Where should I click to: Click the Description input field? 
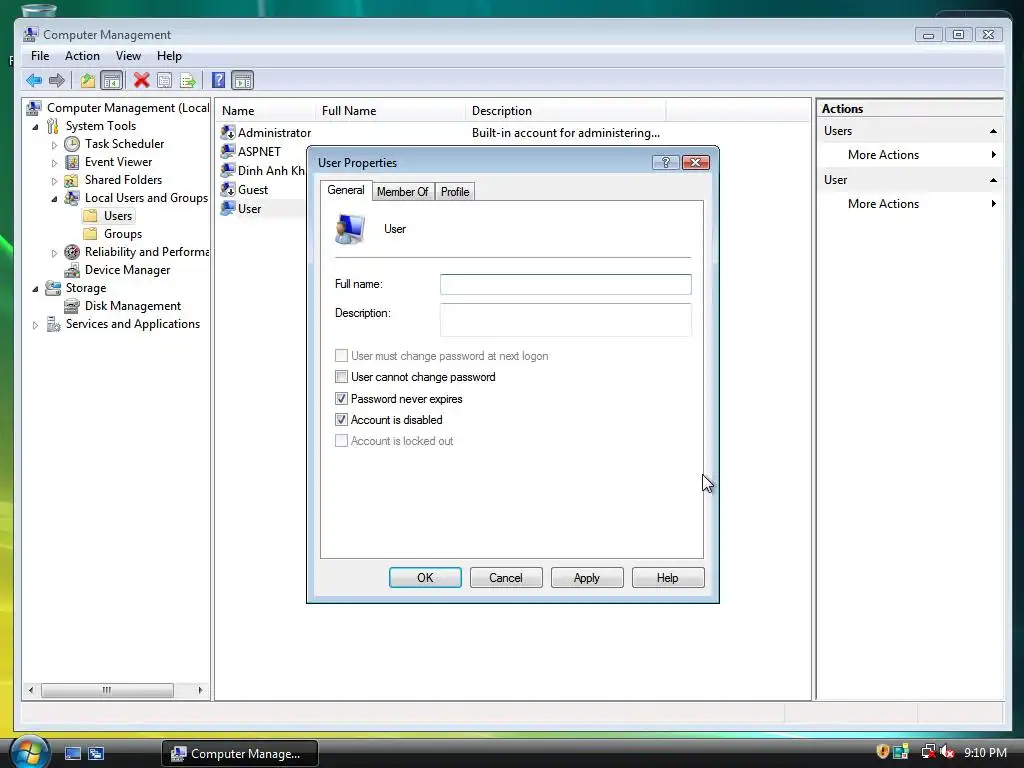point(566,319)
